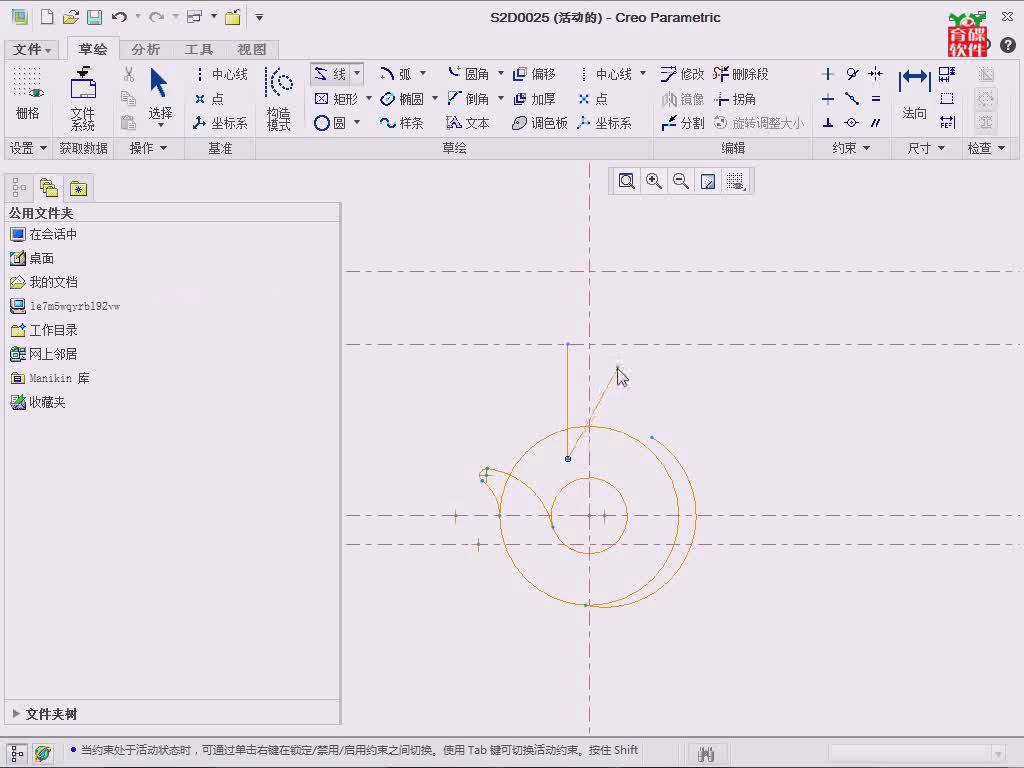Screen dimensions: 1024x768
Task: Expand the Arc tool dropdown arrow
Action: coord(423,73)
